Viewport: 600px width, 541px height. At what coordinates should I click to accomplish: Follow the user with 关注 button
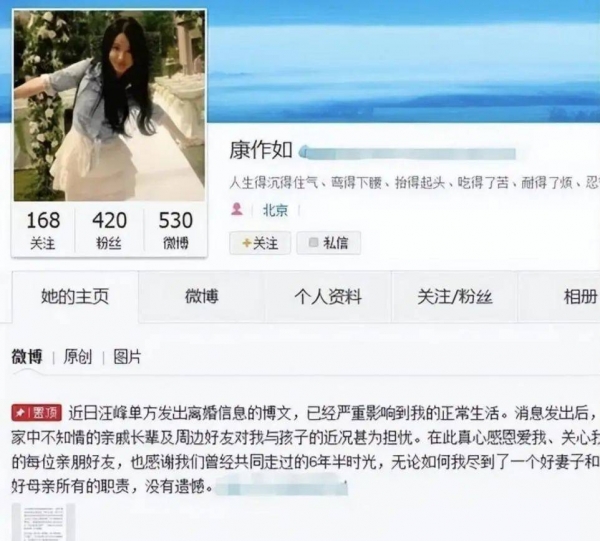pos(260,243)
